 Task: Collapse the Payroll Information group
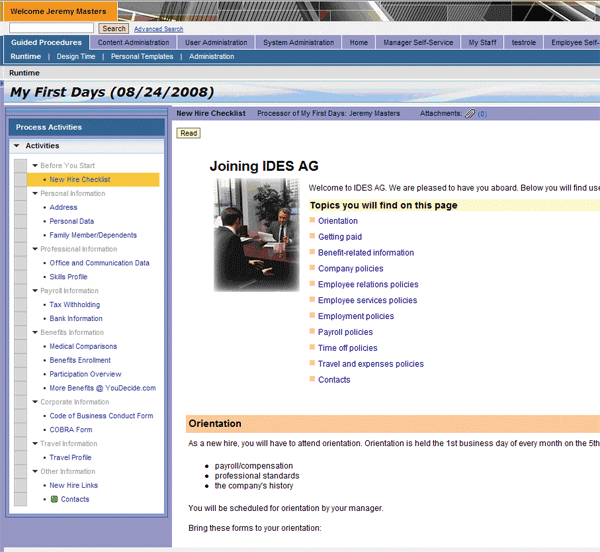[x=35, y=291]
